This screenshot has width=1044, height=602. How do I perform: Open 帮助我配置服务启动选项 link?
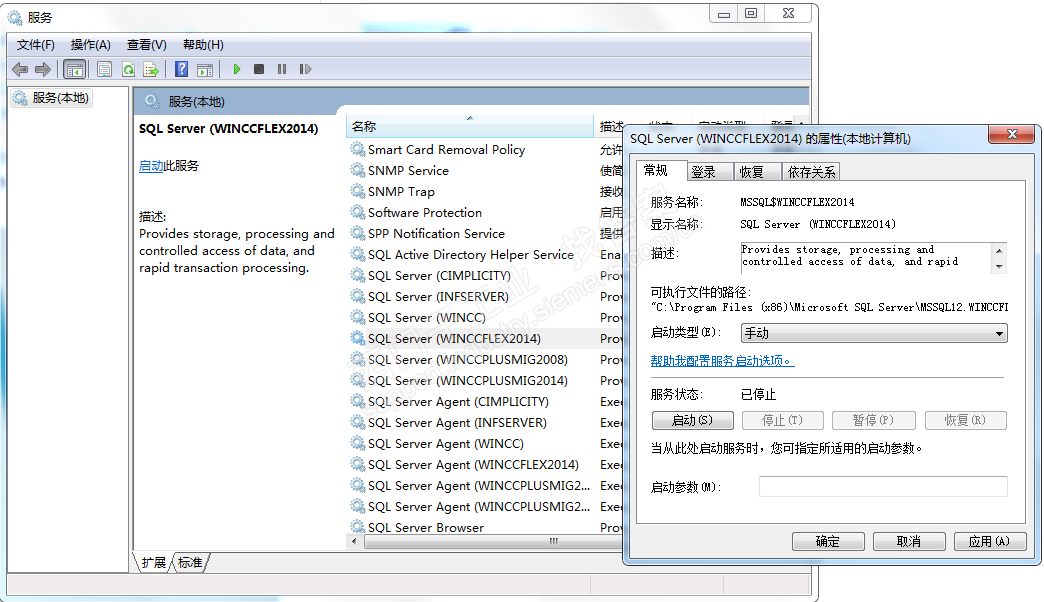[x=722, y=361]
